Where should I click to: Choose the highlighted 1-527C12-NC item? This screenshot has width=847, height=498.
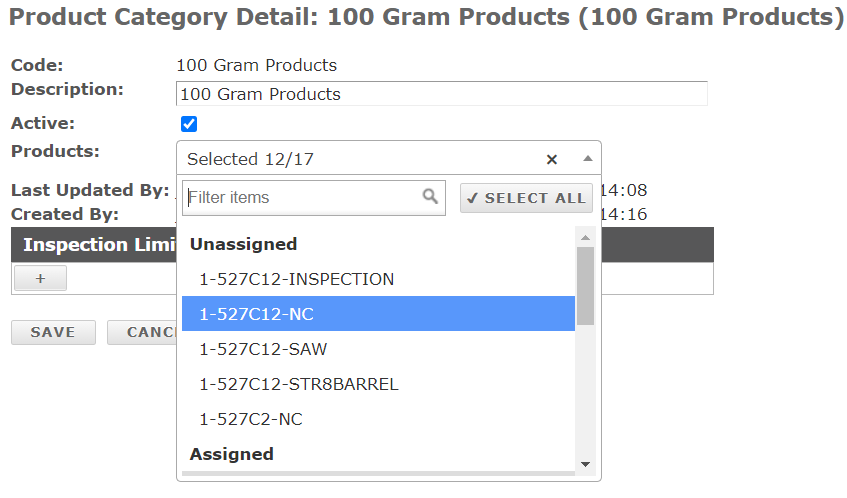click(x=378, y=314)
